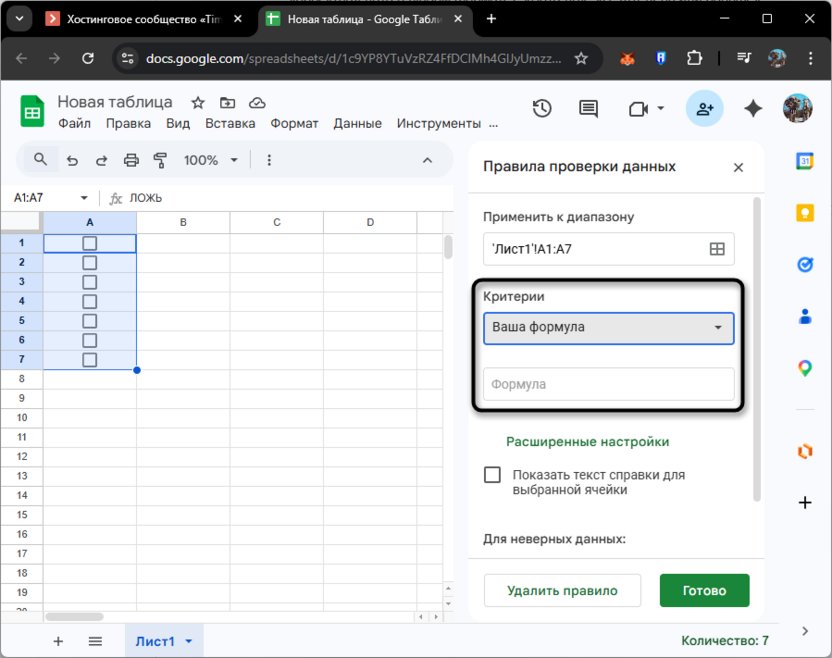Image resolution: width=832 pixels, height=658 pixels.
Task: Select the Paint format tool
Action: 160,159
